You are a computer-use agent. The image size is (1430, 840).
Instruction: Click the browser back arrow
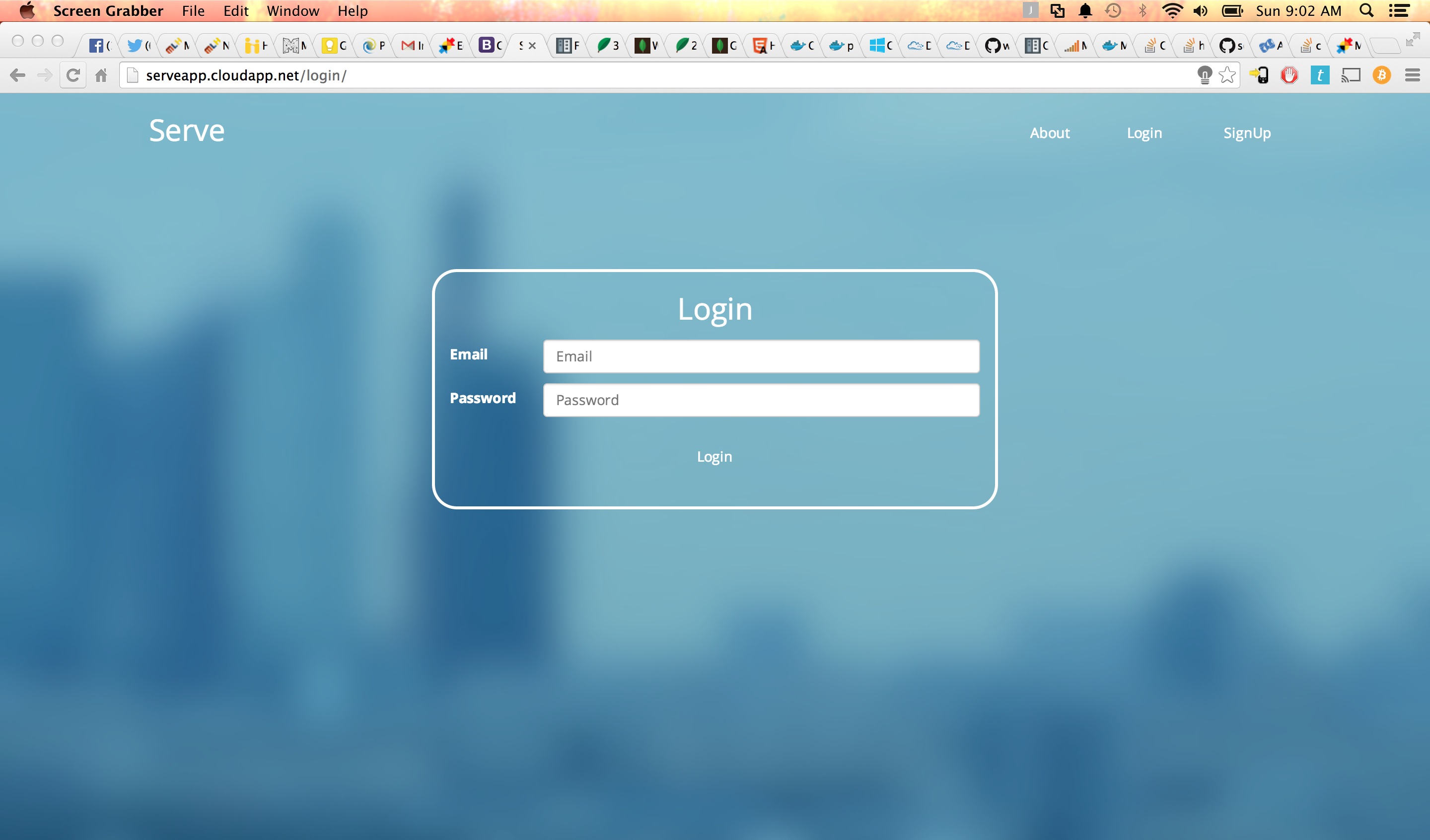tap(17, 75)
